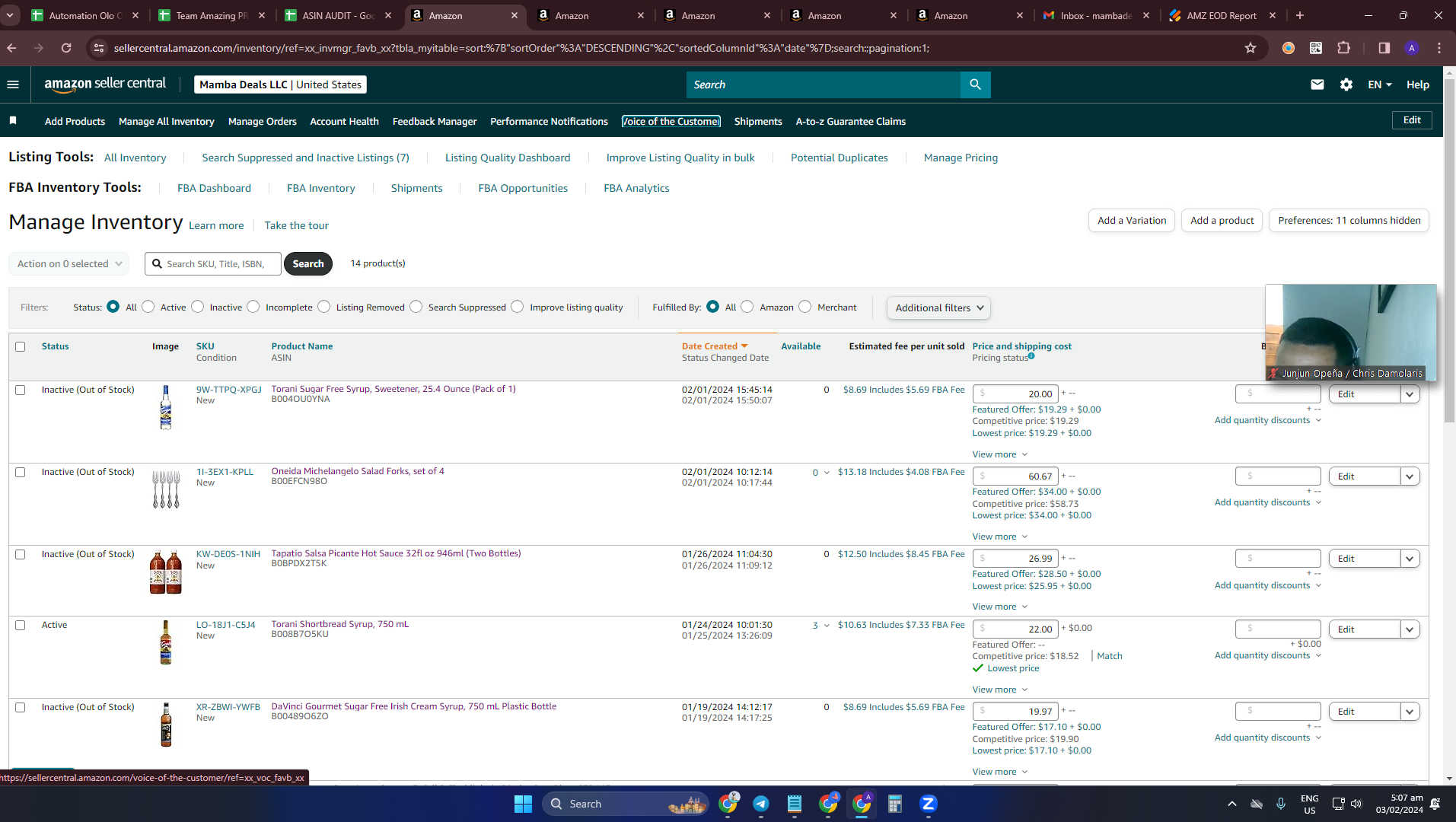
Task: Open the browser Extensions puzzle icon
Action: pos(1344,48)
